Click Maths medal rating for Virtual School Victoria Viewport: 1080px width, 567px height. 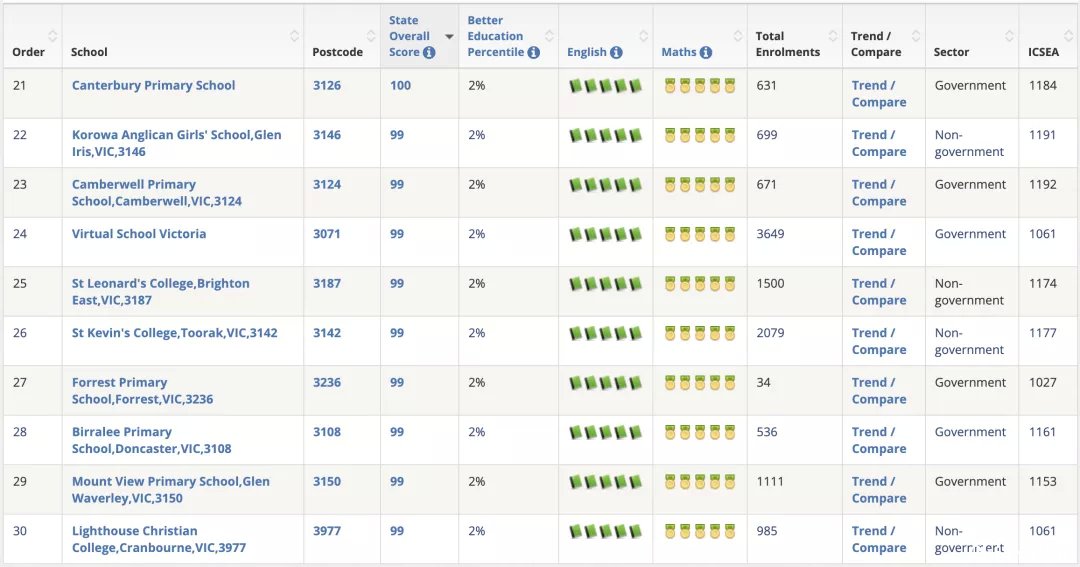coord(700,235)
